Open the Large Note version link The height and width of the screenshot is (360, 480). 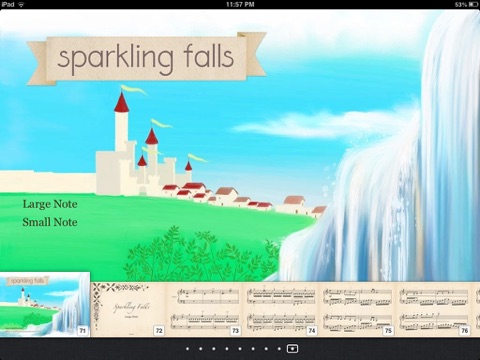click(50, 204)
